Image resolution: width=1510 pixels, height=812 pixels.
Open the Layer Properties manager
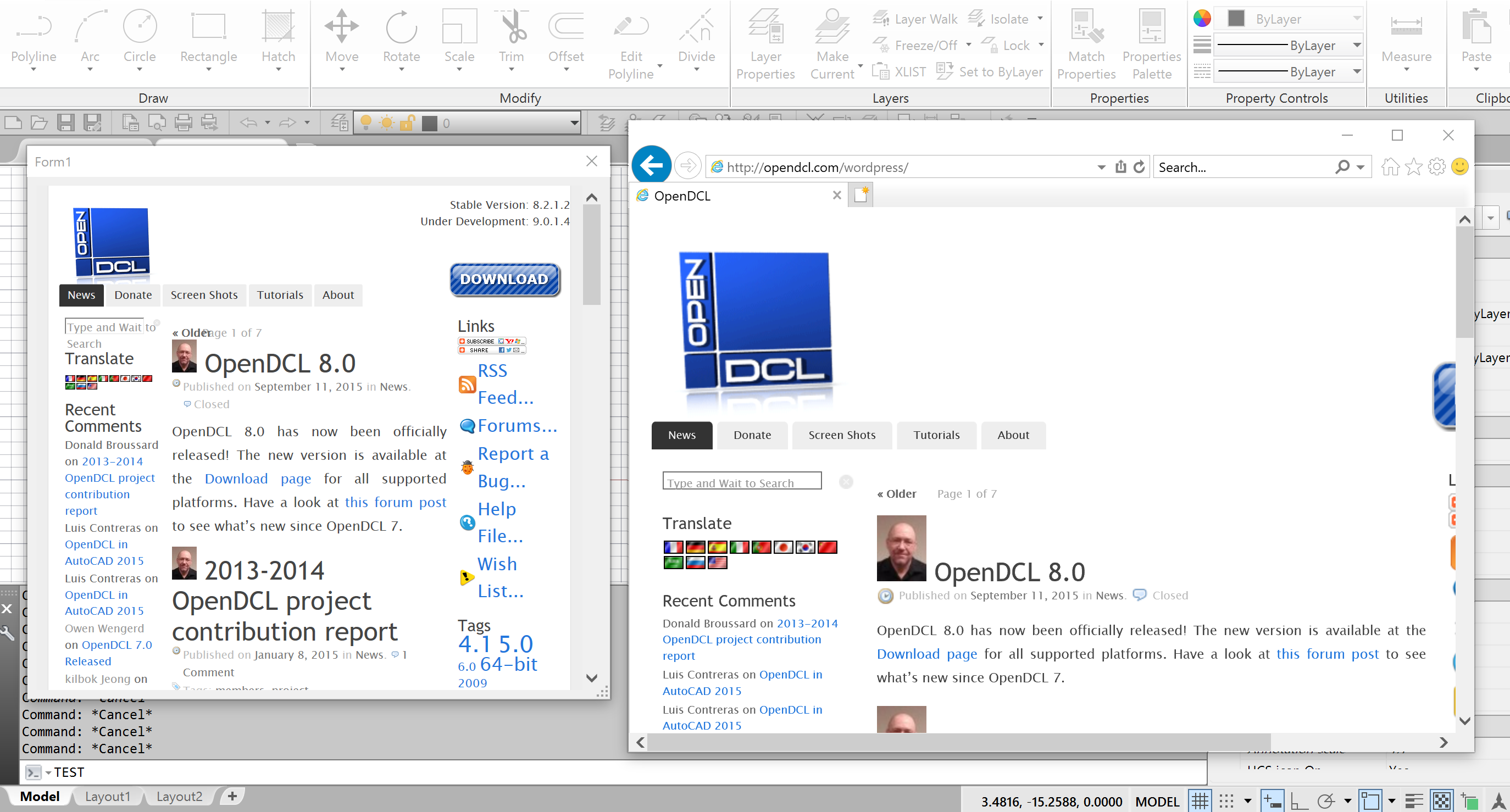(x=765, y=44)
